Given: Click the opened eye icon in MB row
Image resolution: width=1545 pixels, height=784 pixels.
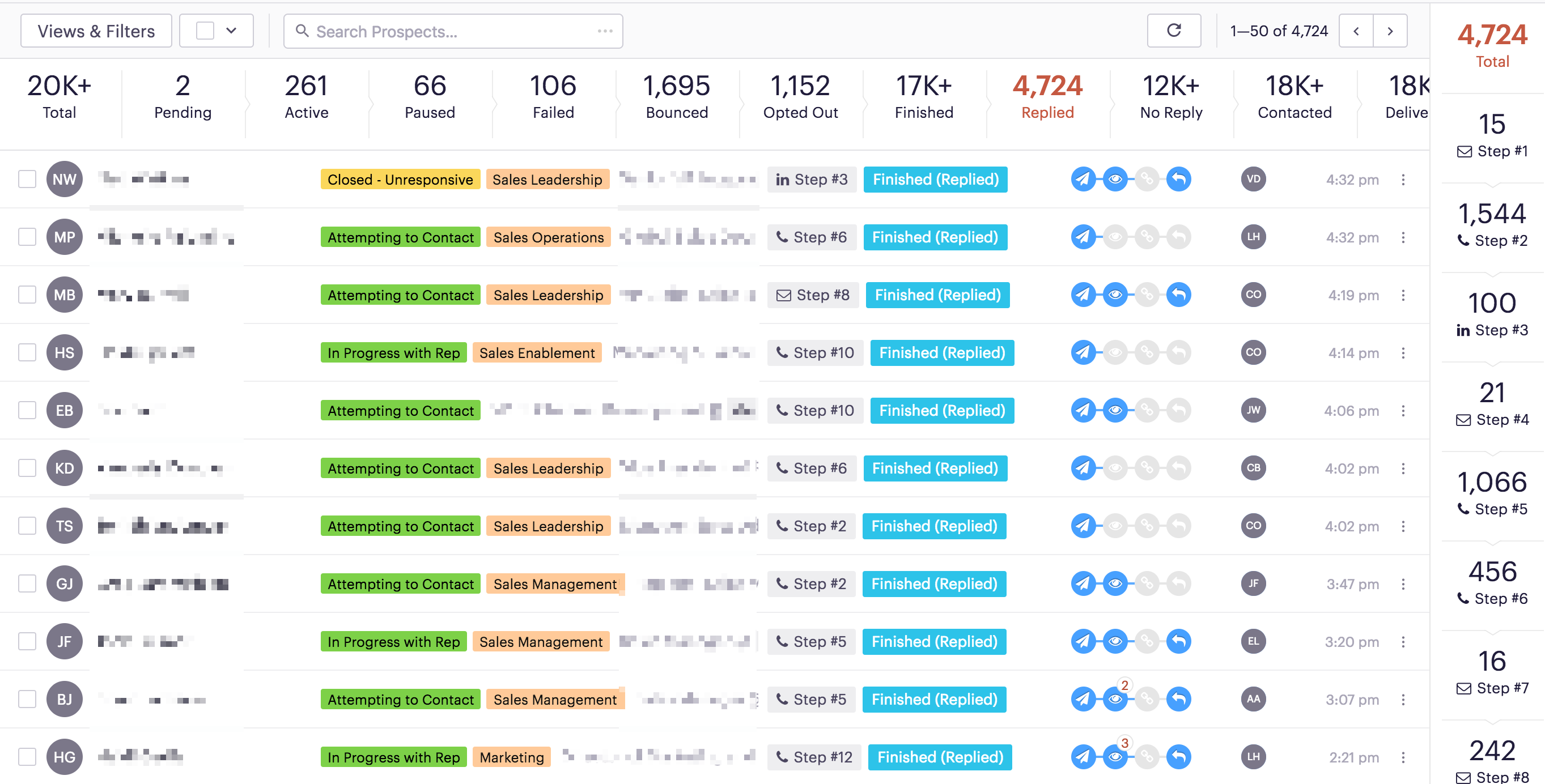Looking at the screenshot, I should coord(1115,295).
